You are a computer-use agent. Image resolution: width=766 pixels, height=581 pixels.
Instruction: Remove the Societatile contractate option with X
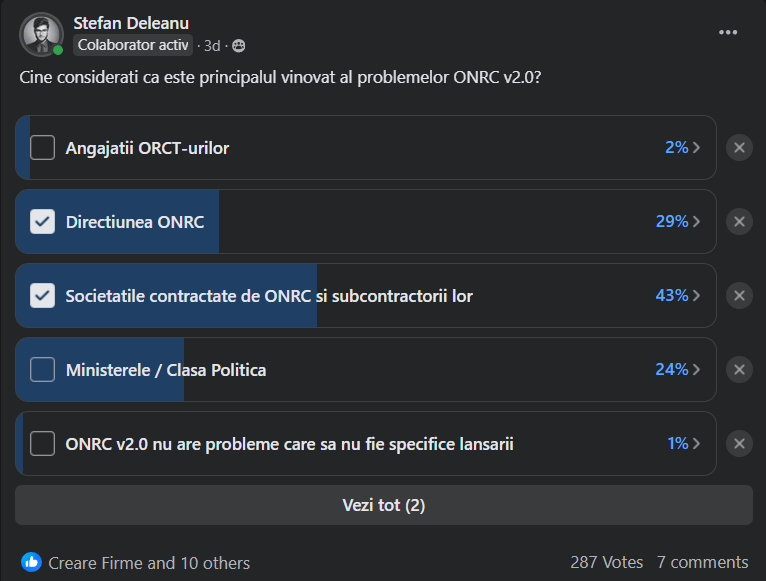point(739,296)
